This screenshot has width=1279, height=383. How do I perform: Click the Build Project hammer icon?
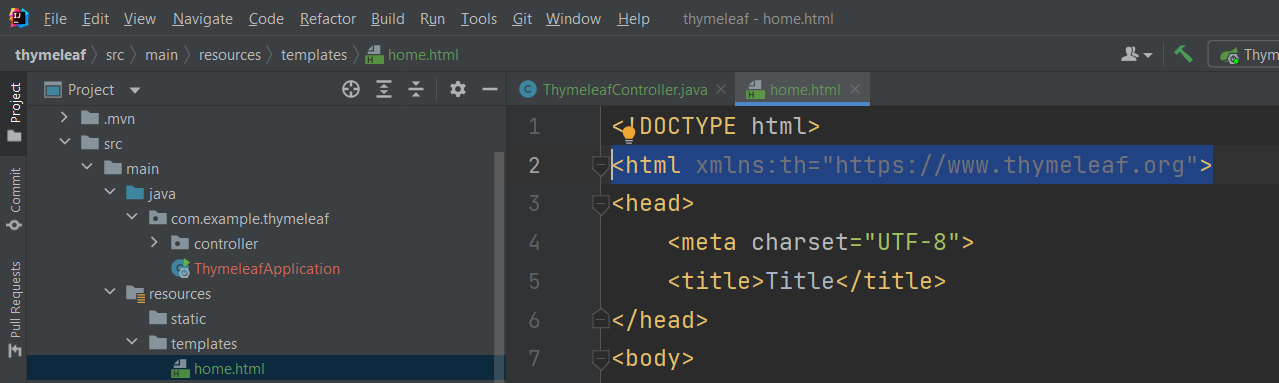pos(1183,54)
